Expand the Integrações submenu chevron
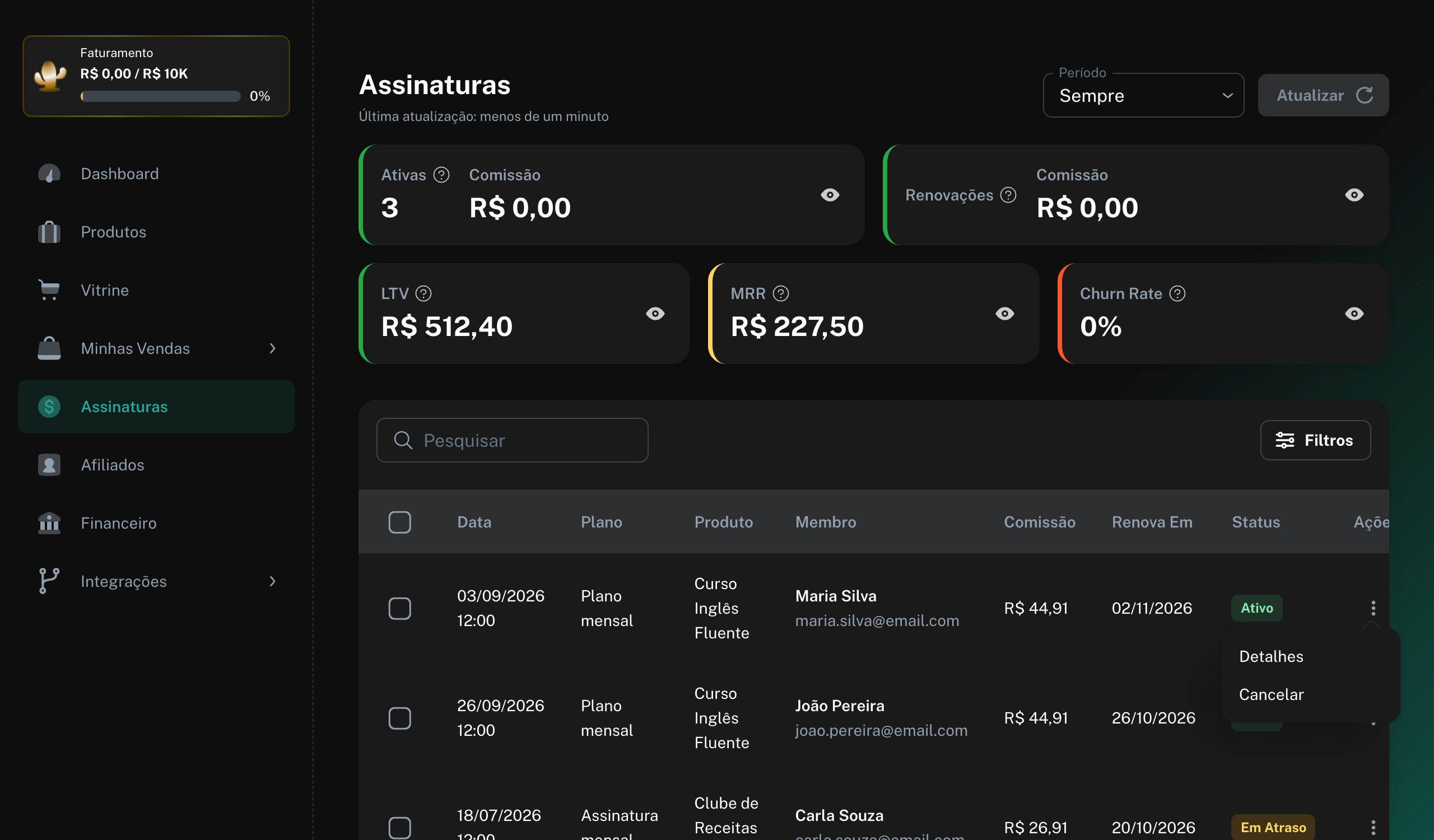 pyautogui.click(x=273, y=581)
